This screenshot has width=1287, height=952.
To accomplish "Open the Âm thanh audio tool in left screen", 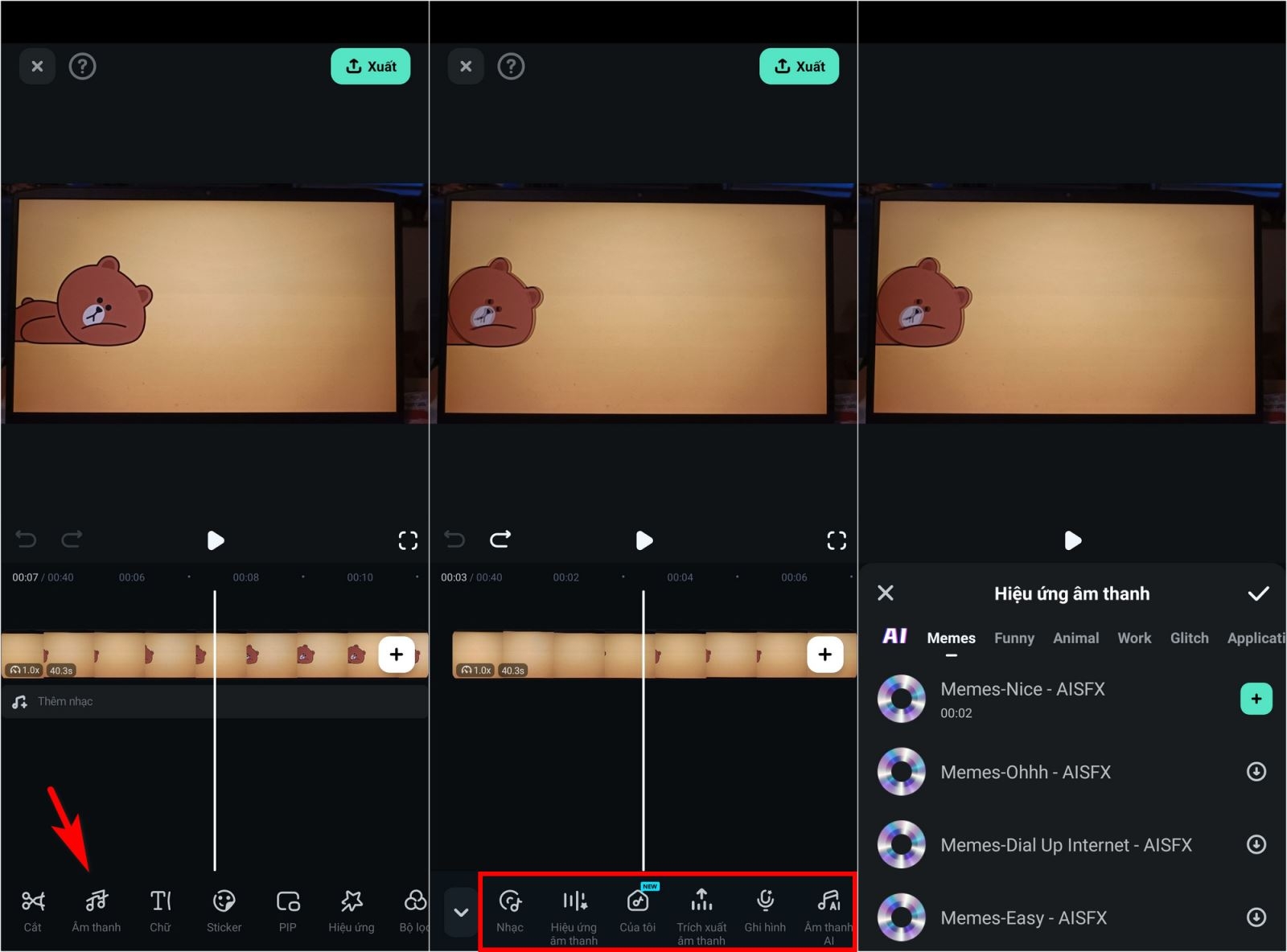I will coord(97,910).
